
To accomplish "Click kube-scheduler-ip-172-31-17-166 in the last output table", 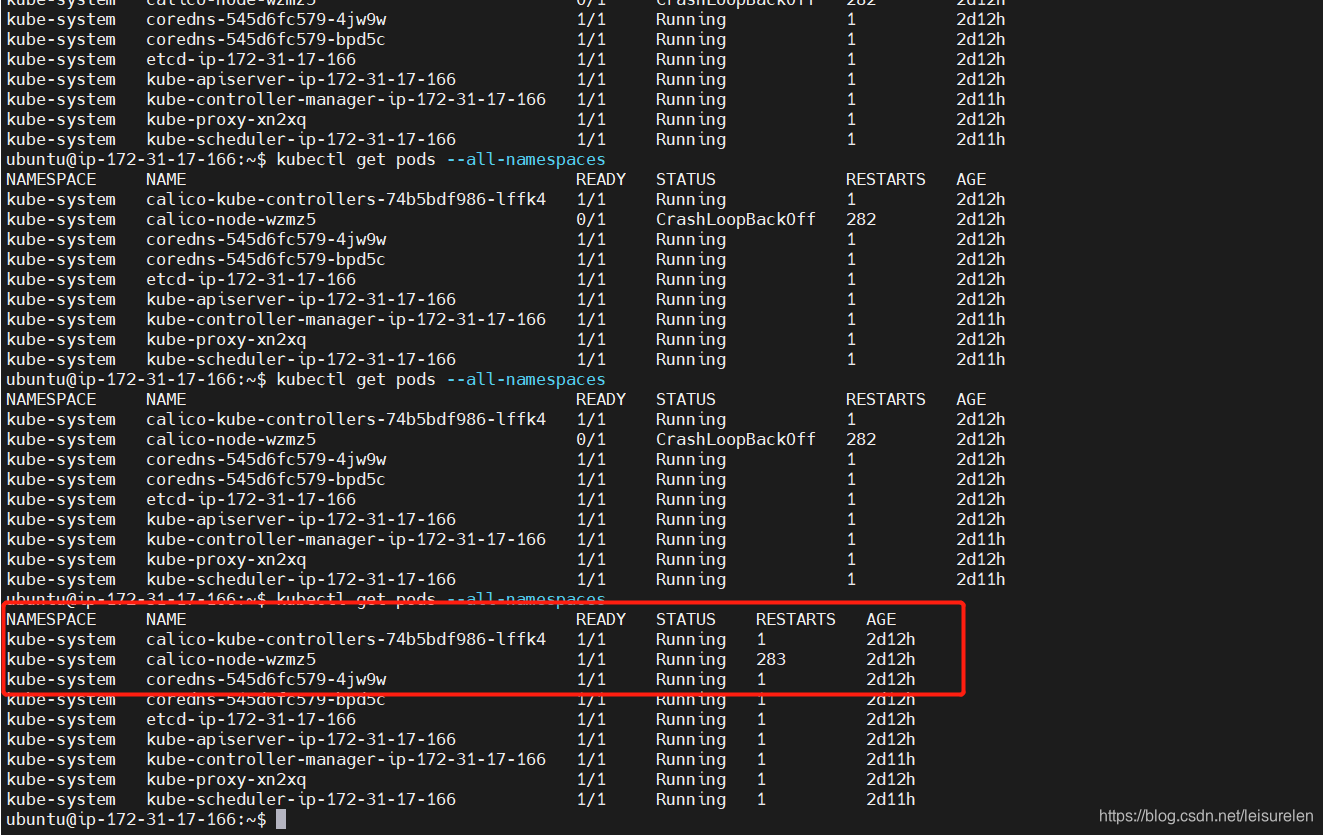I will pos(301,799).
